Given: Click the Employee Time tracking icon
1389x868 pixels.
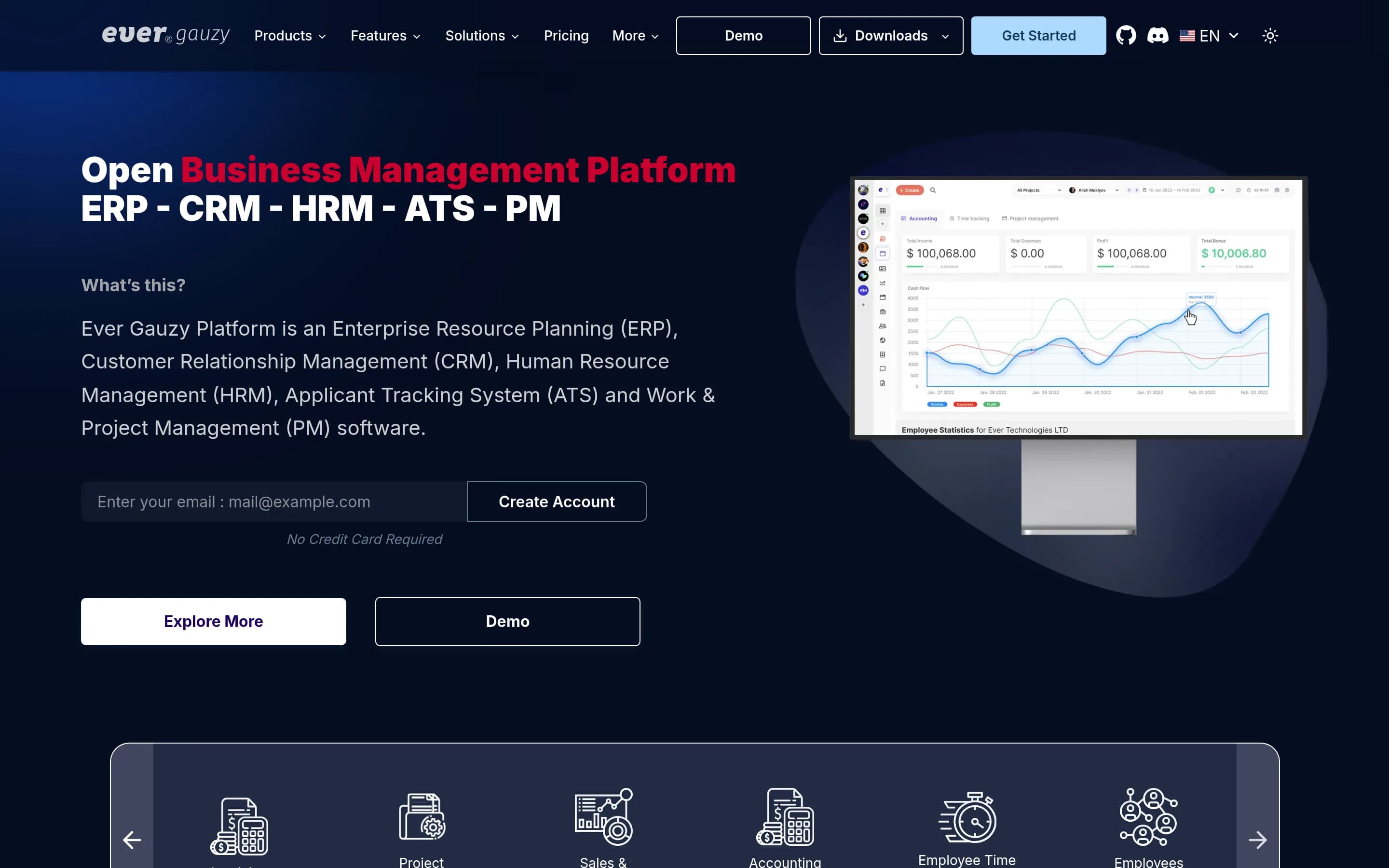Looking at the screenshot, I should coord(967,817).
